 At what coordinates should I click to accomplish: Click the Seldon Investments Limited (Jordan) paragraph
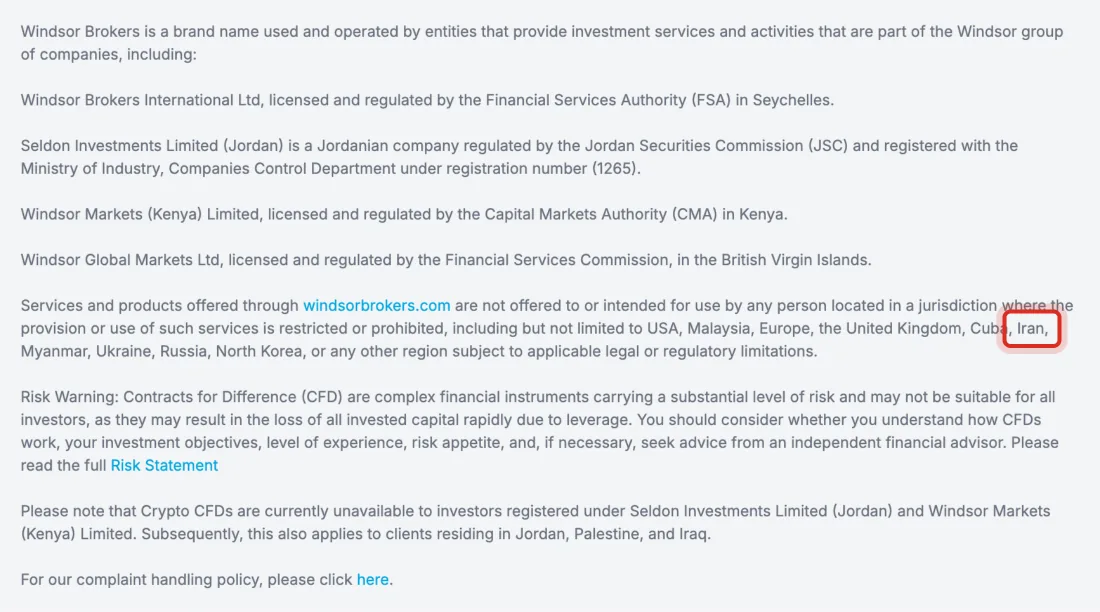click(x=519, y=157)
